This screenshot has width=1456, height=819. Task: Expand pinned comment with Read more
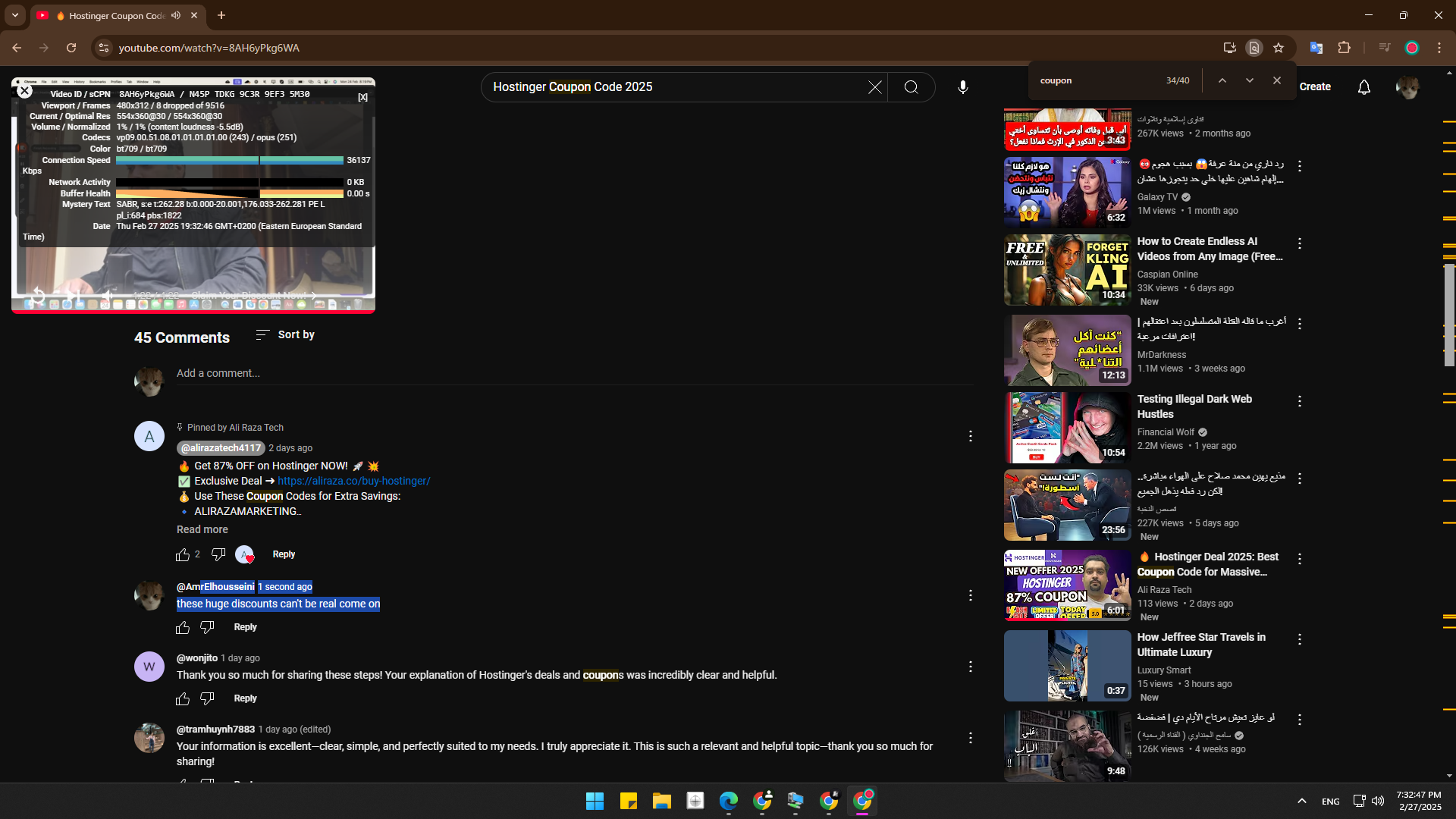pos(202,529)
